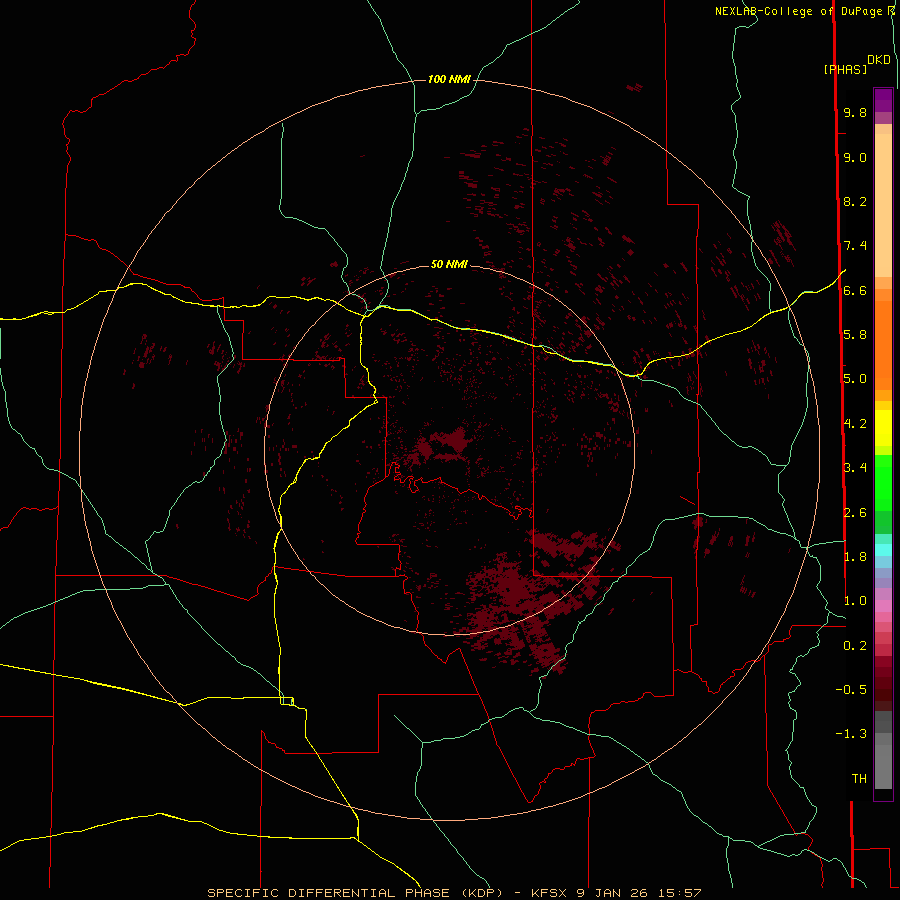Click the "8.2" scale value
Image resolution: width=900 pixels, height=900 pixels.
pos(855,201)
